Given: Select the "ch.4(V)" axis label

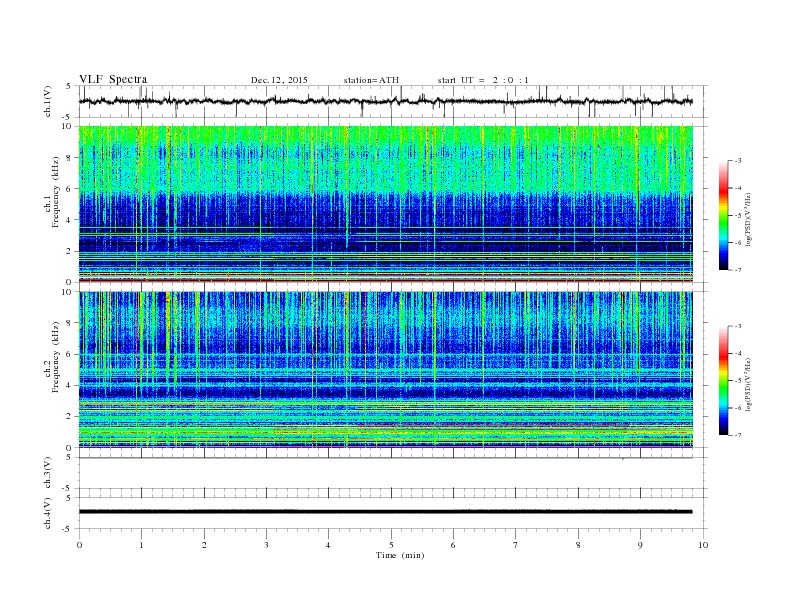Looking at the screenshot, I should (x=48, y=514).
